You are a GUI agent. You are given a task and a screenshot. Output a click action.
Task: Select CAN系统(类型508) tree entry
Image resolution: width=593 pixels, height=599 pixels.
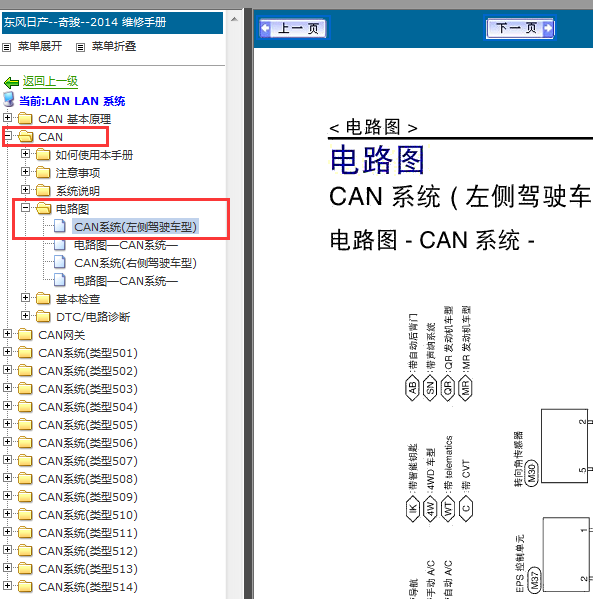pyautogui.click(x=88, y=479)
